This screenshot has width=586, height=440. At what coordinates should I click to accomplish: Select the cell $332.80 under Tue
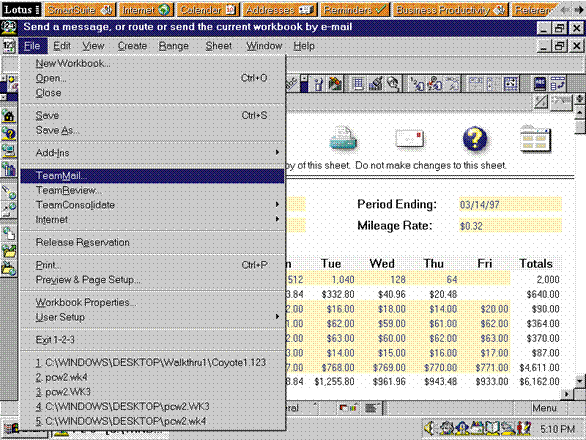pos(331,294)
